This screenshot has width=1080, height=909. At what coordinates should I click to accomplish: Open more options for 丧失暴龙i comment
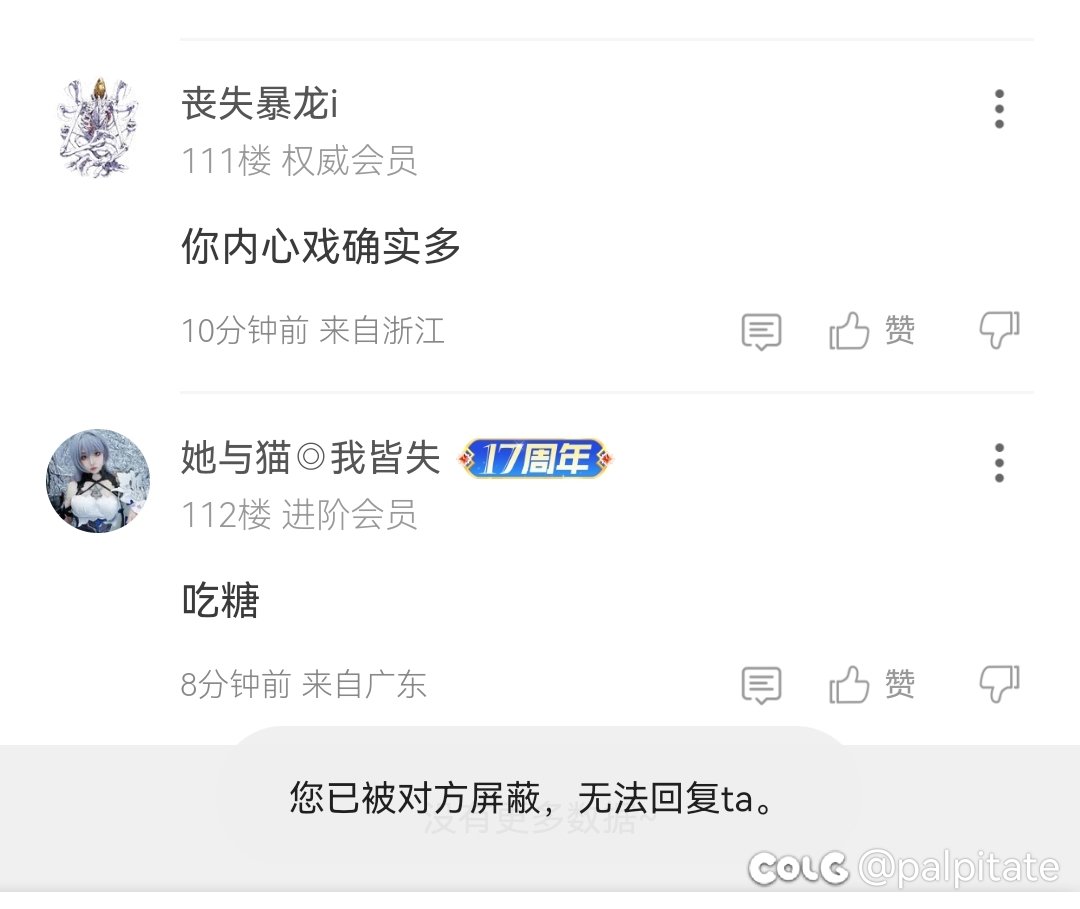pos(999,109)
